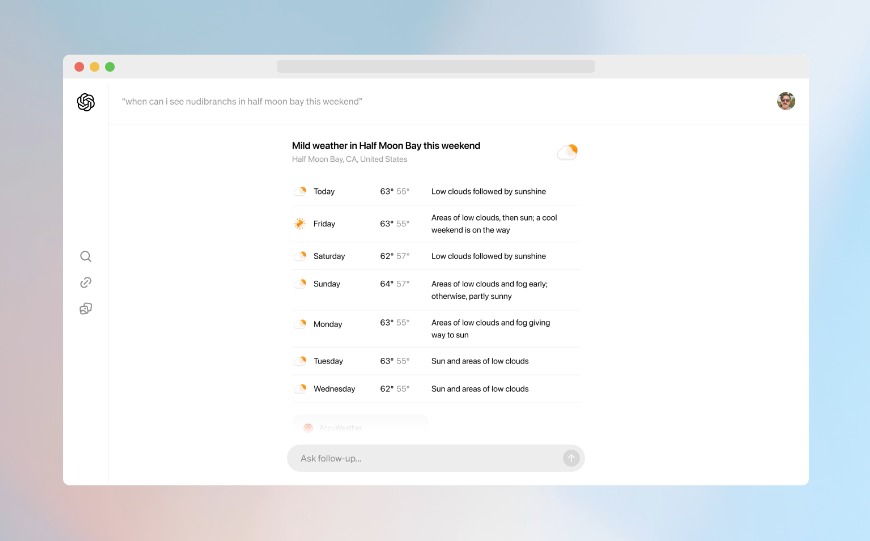Click Monday's description fog giving way to sun
The width and height of the screenshot is (870, 541).
[x=490, y=328]
